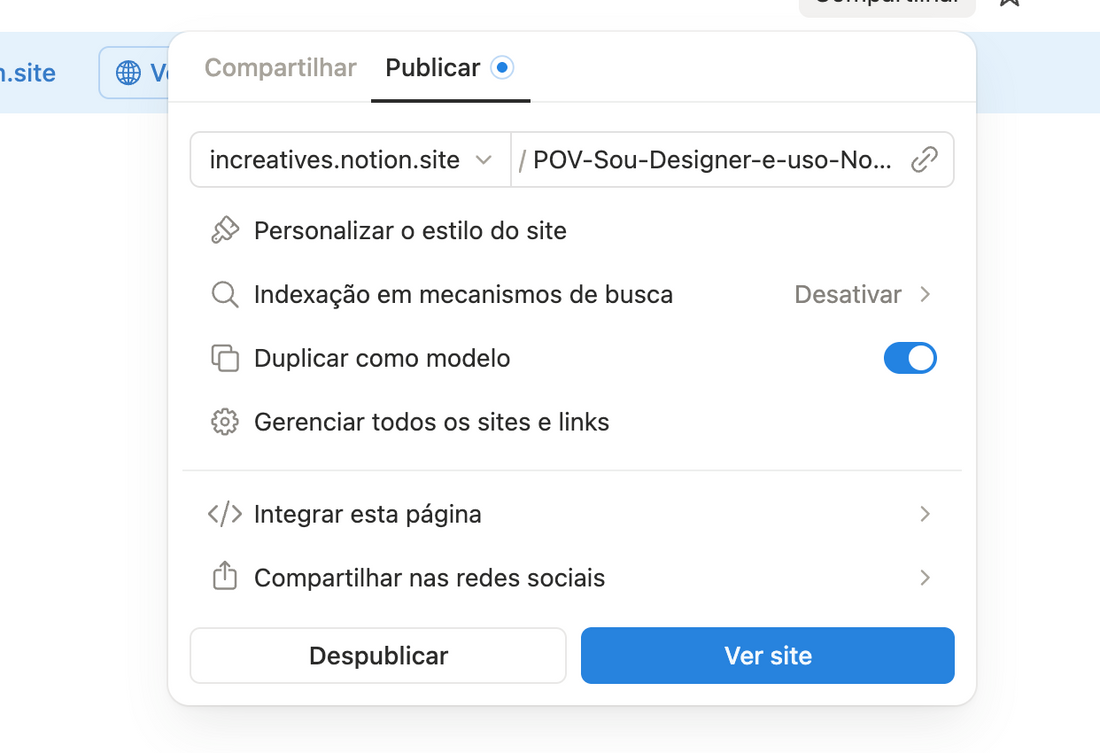Screen dimensions: 1100x753
Task: Click the duplicate pages icon next to 'Duplicar como modelo'
Action: click(225, 358)
